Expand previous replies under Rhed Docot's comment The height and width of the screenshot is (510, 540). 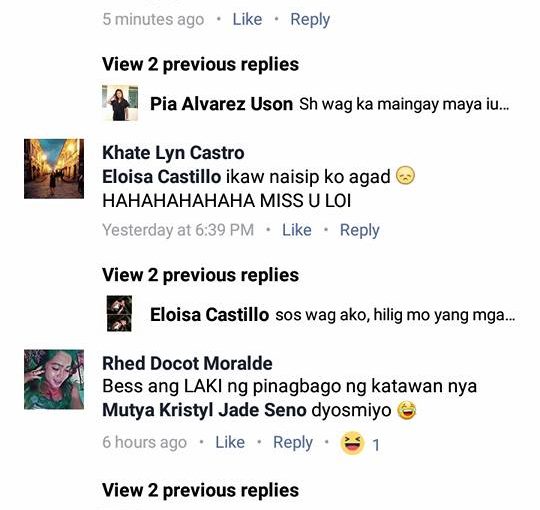tap(200, 491)
